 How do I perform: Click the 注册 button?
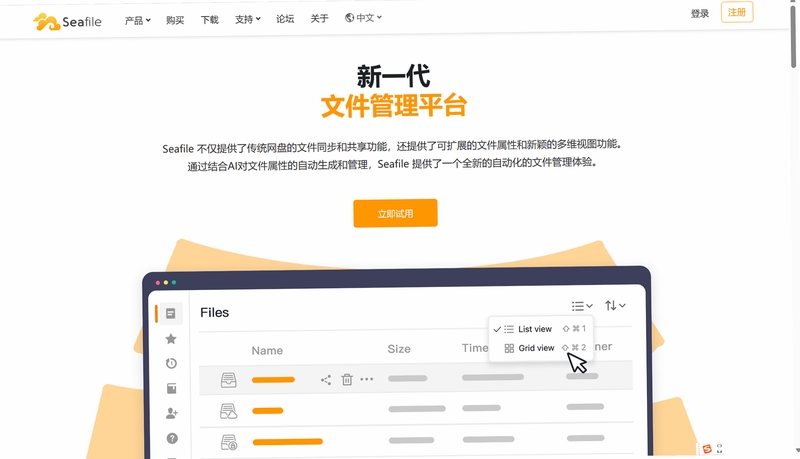coord(737,12)
